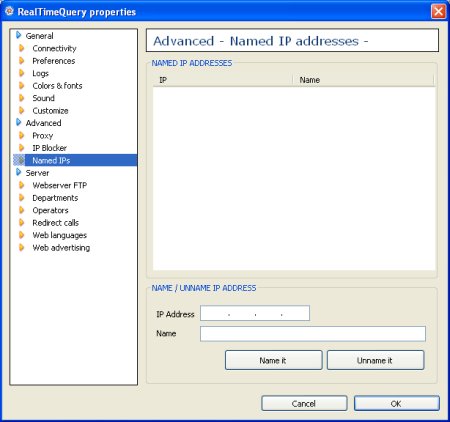Close the RealTimeQuery properties window

(x=438, y=12)
